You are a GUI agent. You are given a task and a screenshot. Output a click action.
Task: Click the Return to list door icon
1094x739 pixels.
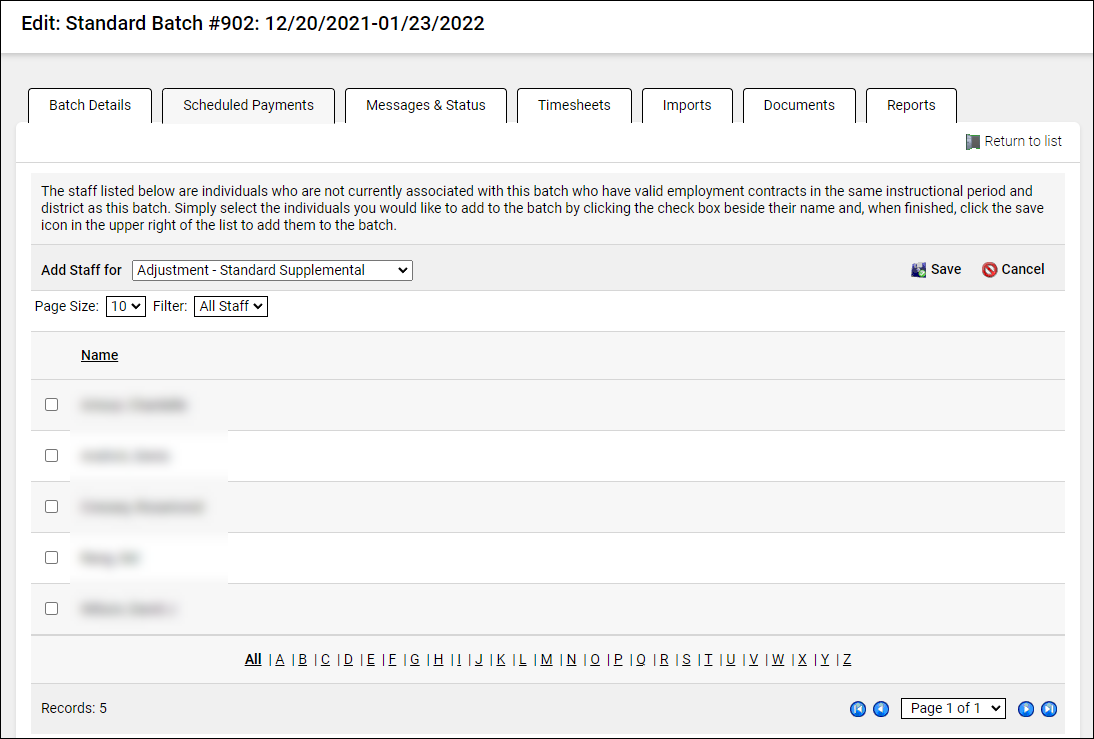pos(971,141)
